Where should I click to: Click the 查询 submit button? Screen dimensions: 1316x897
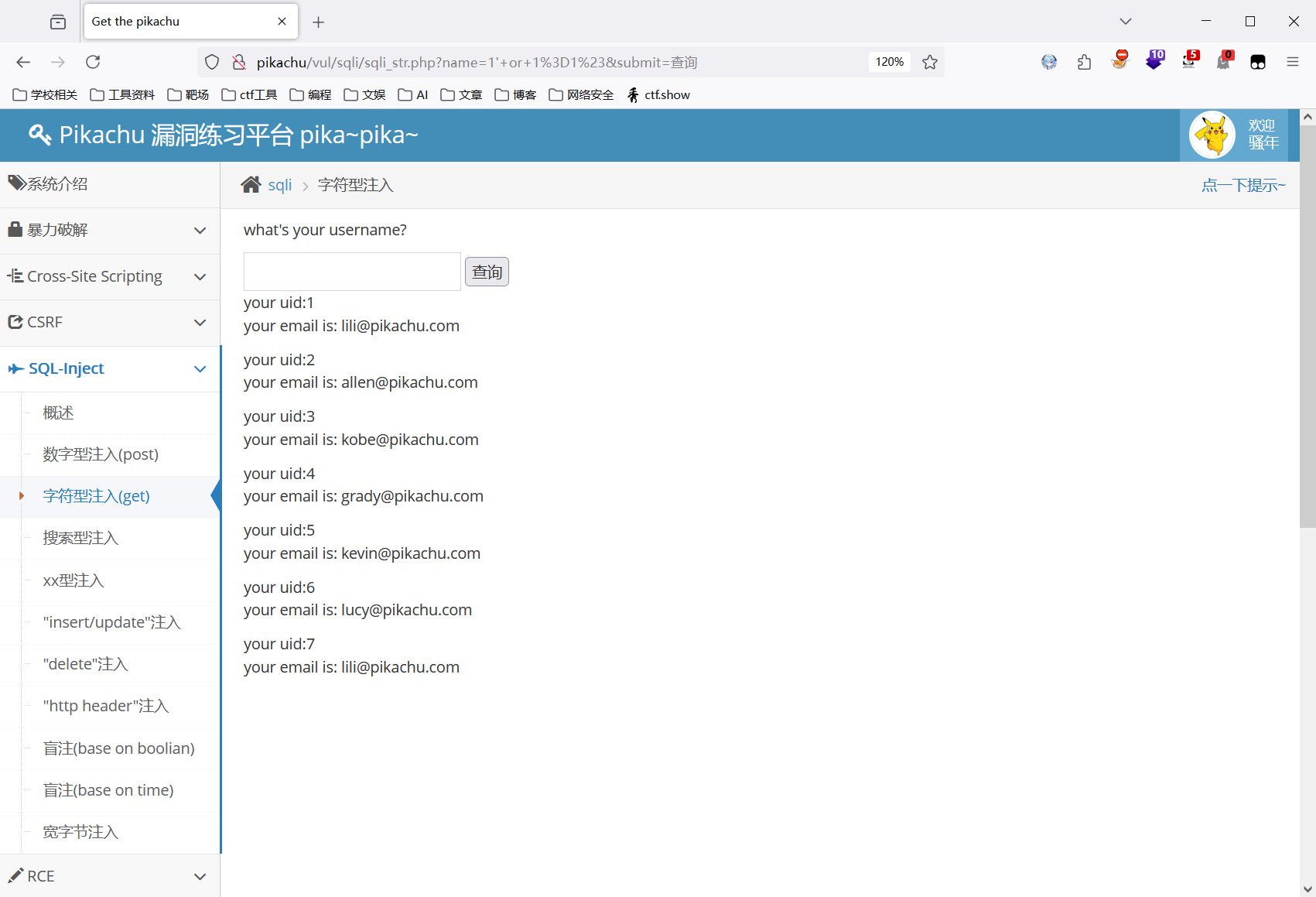coord(487,272)
